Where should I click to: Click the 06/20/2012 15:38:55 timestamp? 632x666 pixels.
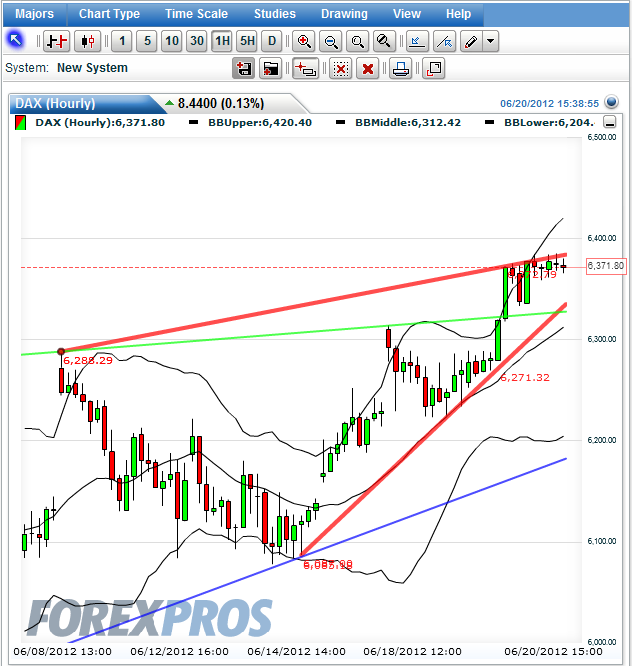(x=549, y=104)
